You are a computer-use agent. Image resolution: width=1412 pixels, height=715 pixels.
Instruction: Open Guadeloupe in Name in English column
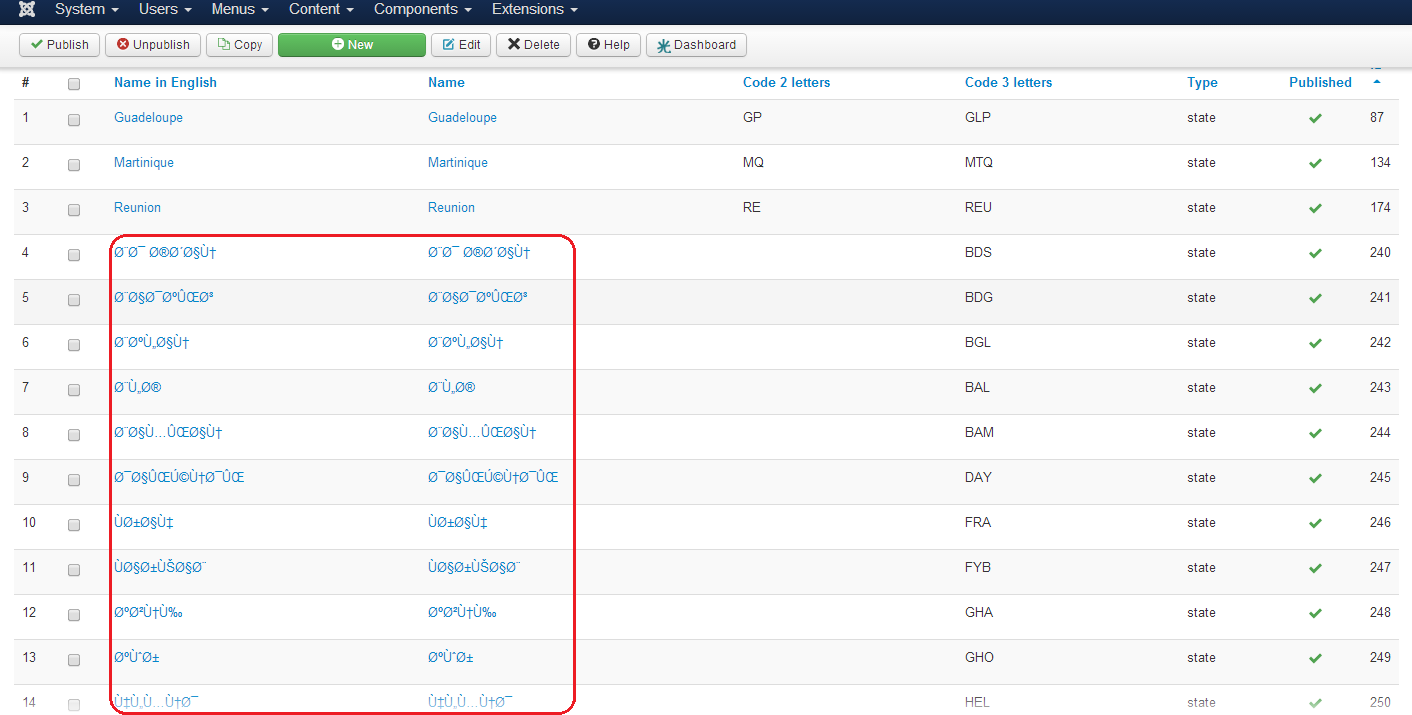pos(148,118)
